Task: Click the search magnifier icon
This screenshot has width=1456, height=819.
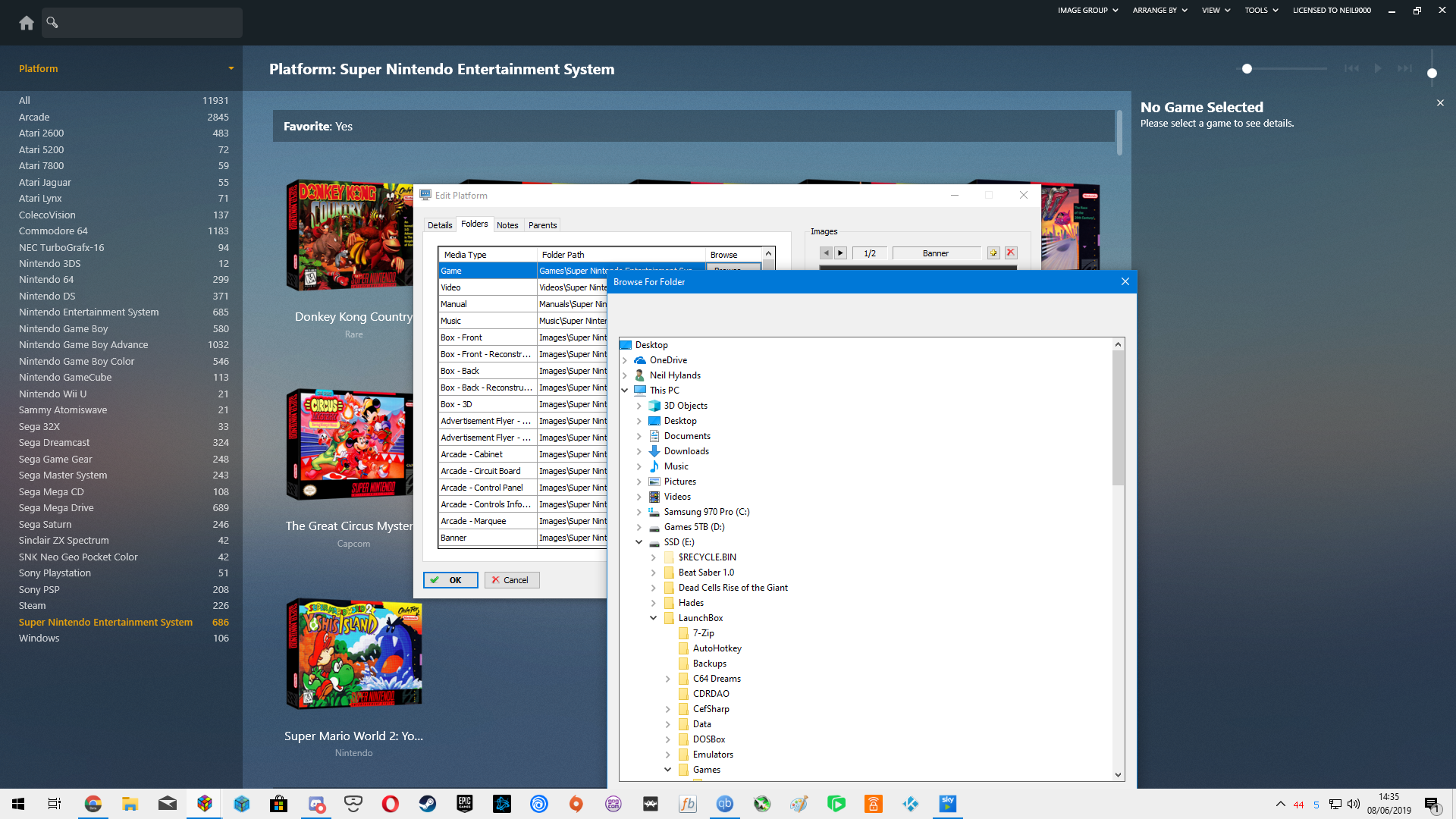Action: click(x=52, y=22)
